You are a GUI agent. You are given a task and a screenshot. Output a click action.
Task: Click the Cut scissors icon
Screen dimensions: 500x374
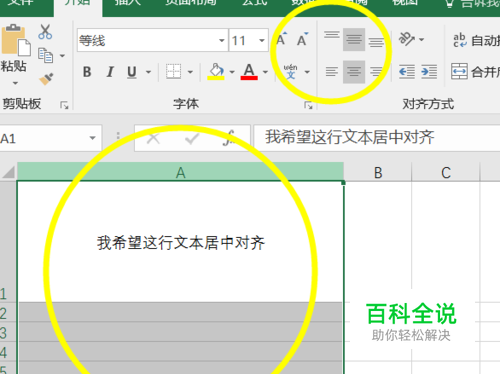pos(45,32)
